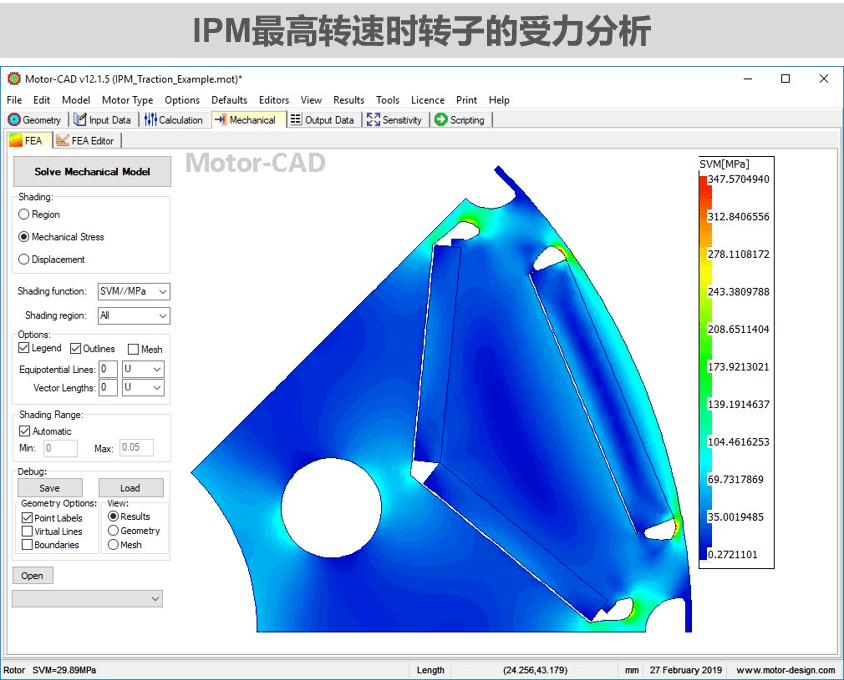Uncheck the Automatic shading range box
This screenshot has width=844, height=680.
(25, 432)
